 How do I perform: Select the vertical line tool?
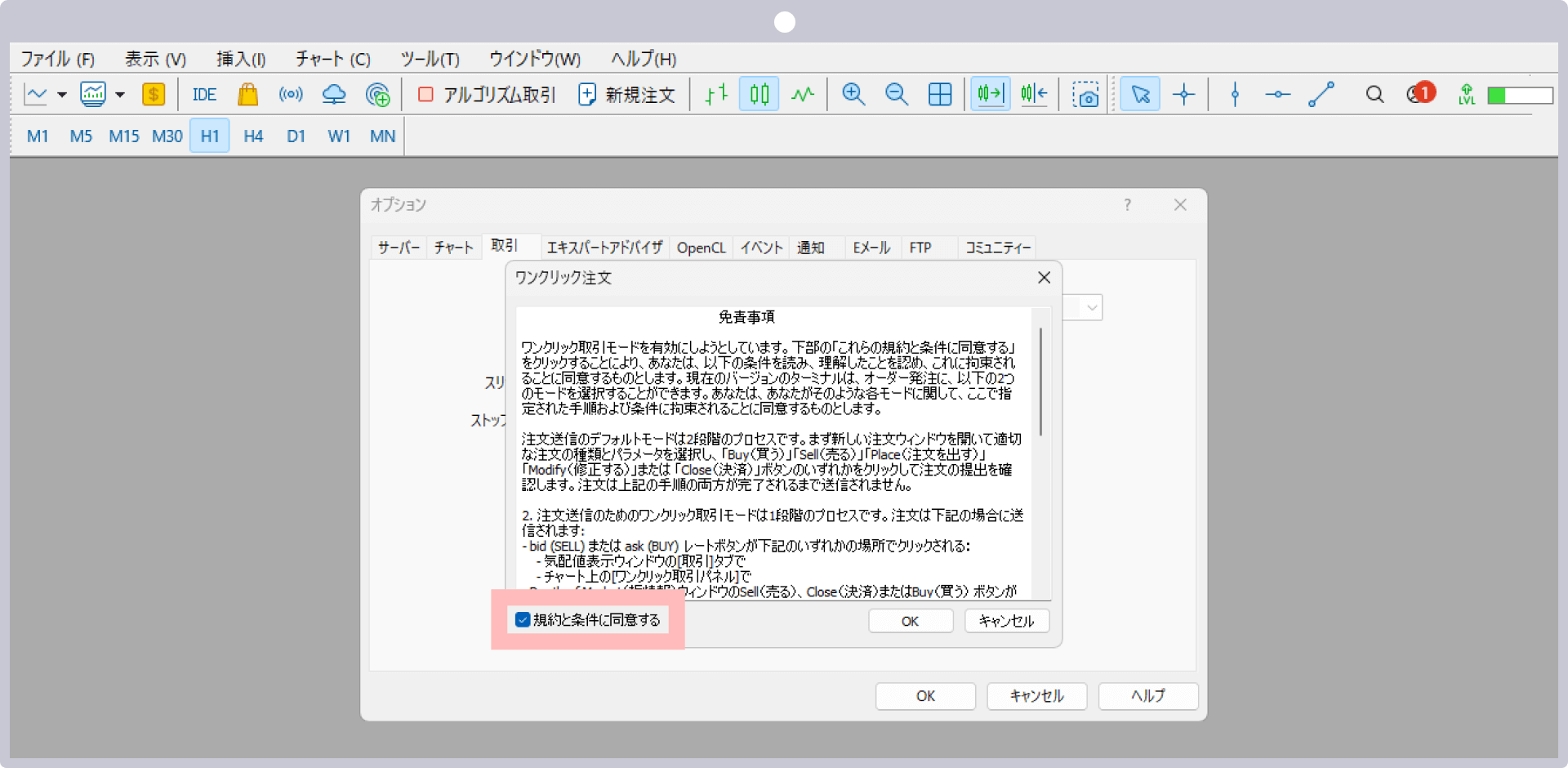pos(1235,95)
